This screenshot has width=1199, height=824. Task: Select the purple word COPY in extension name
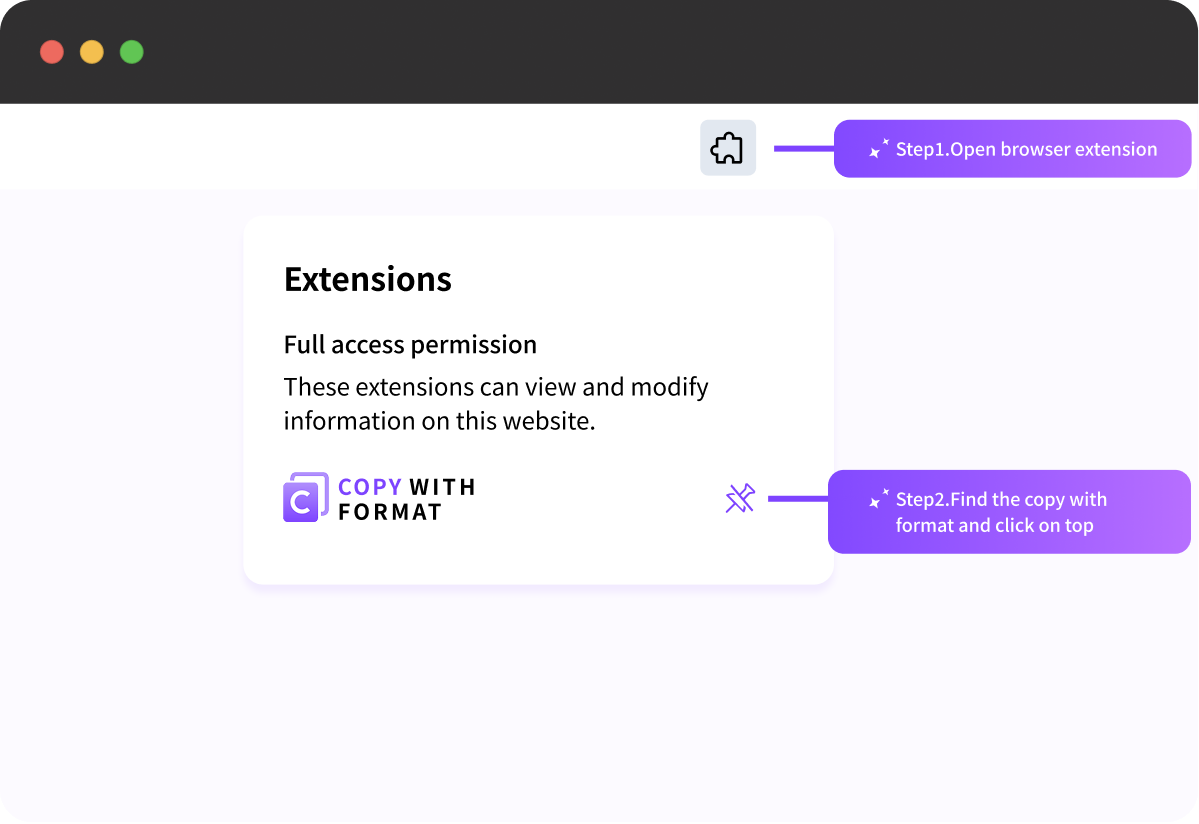(370, 487)
